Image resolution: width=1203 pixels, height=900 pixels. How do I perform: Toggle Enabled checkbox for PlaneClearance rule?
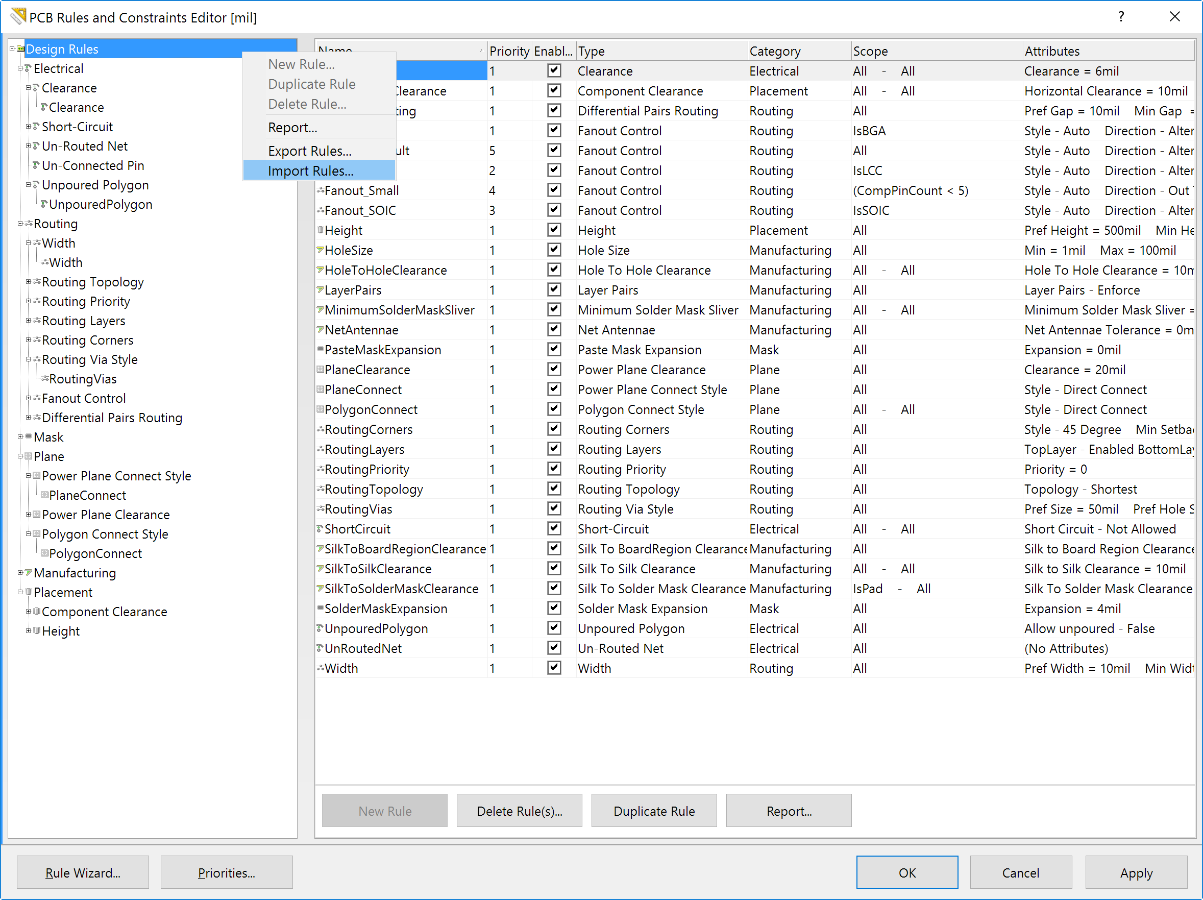[554, 370]
